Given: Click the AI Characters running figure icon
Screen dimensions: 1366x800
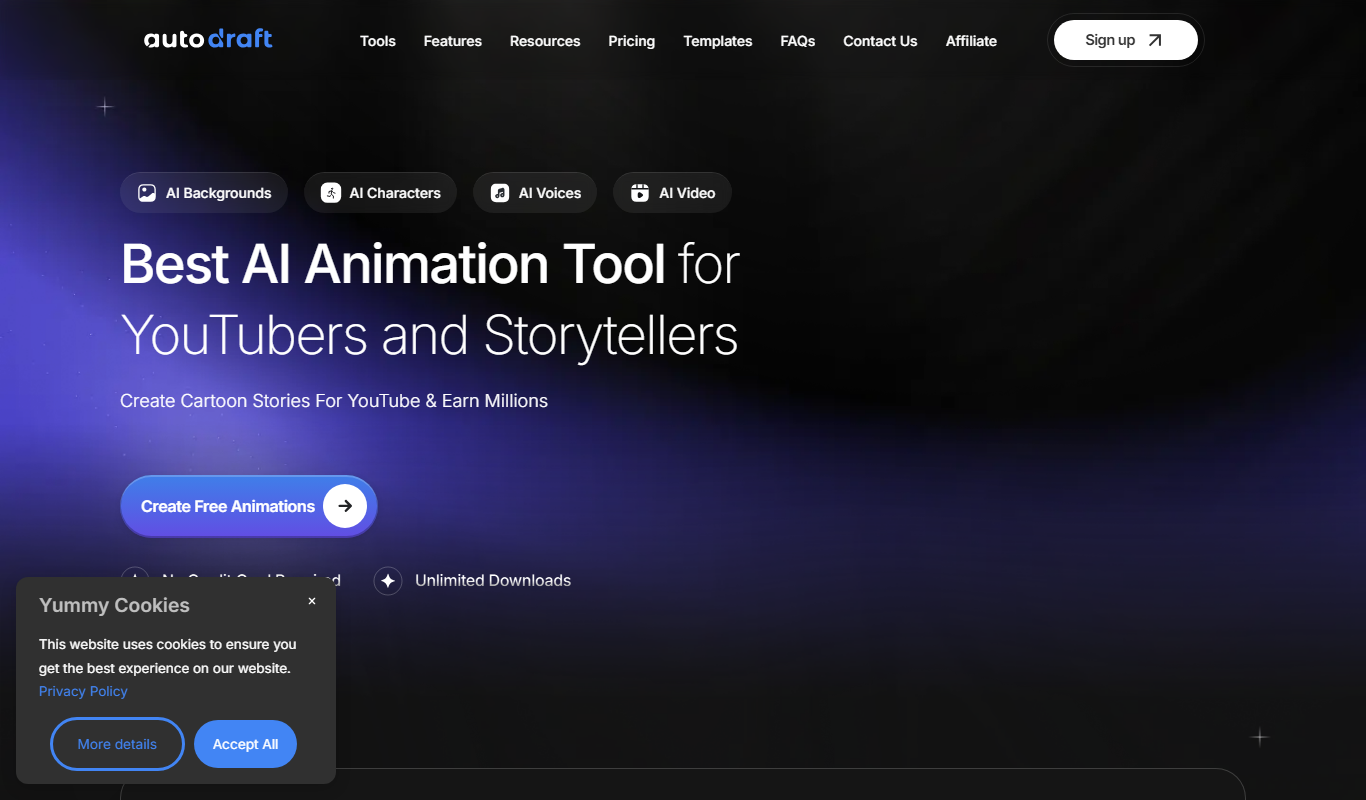Looking at the screenshot, I should (x=331, y=193).
